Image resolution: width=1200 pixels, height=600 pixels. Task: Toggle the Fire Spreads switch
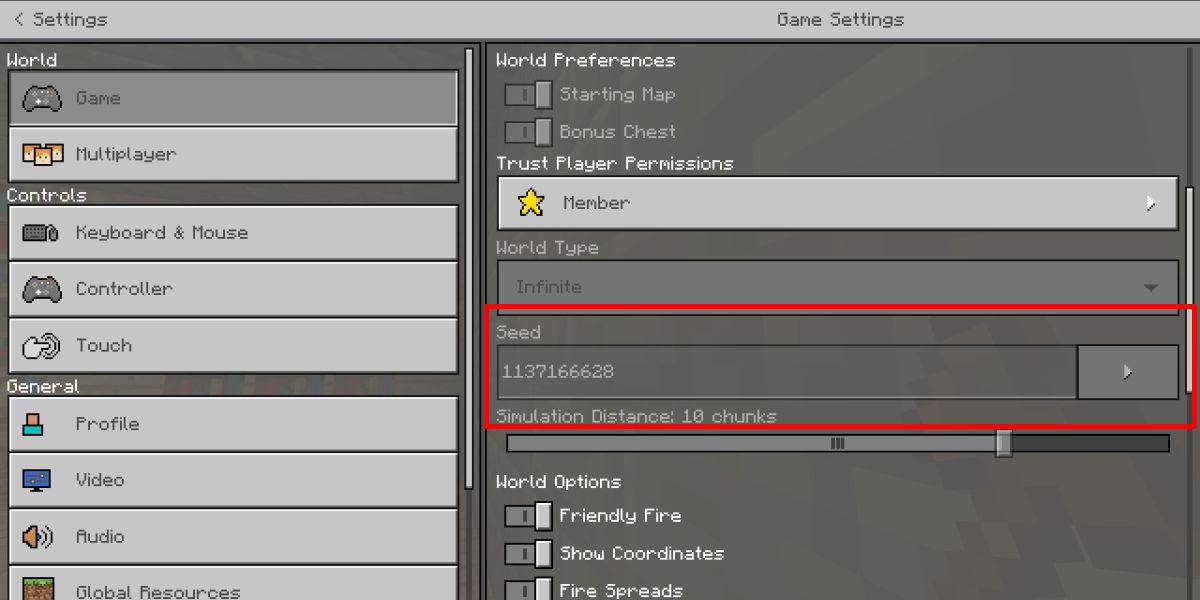click(x=528, y=590)
